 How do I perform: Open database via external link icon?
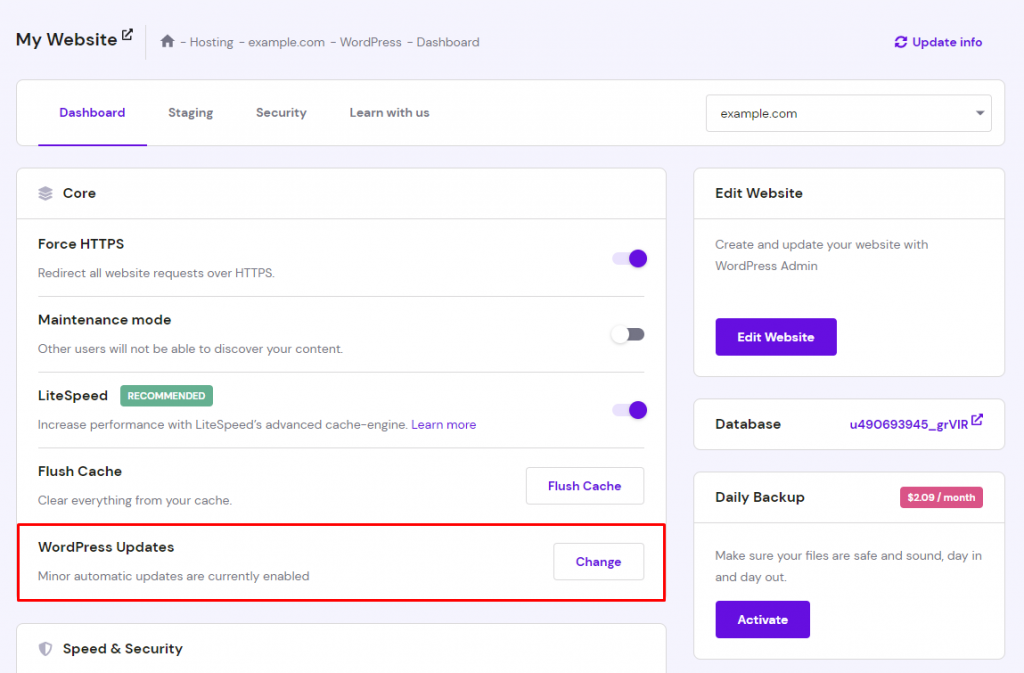tap(977, 421)
